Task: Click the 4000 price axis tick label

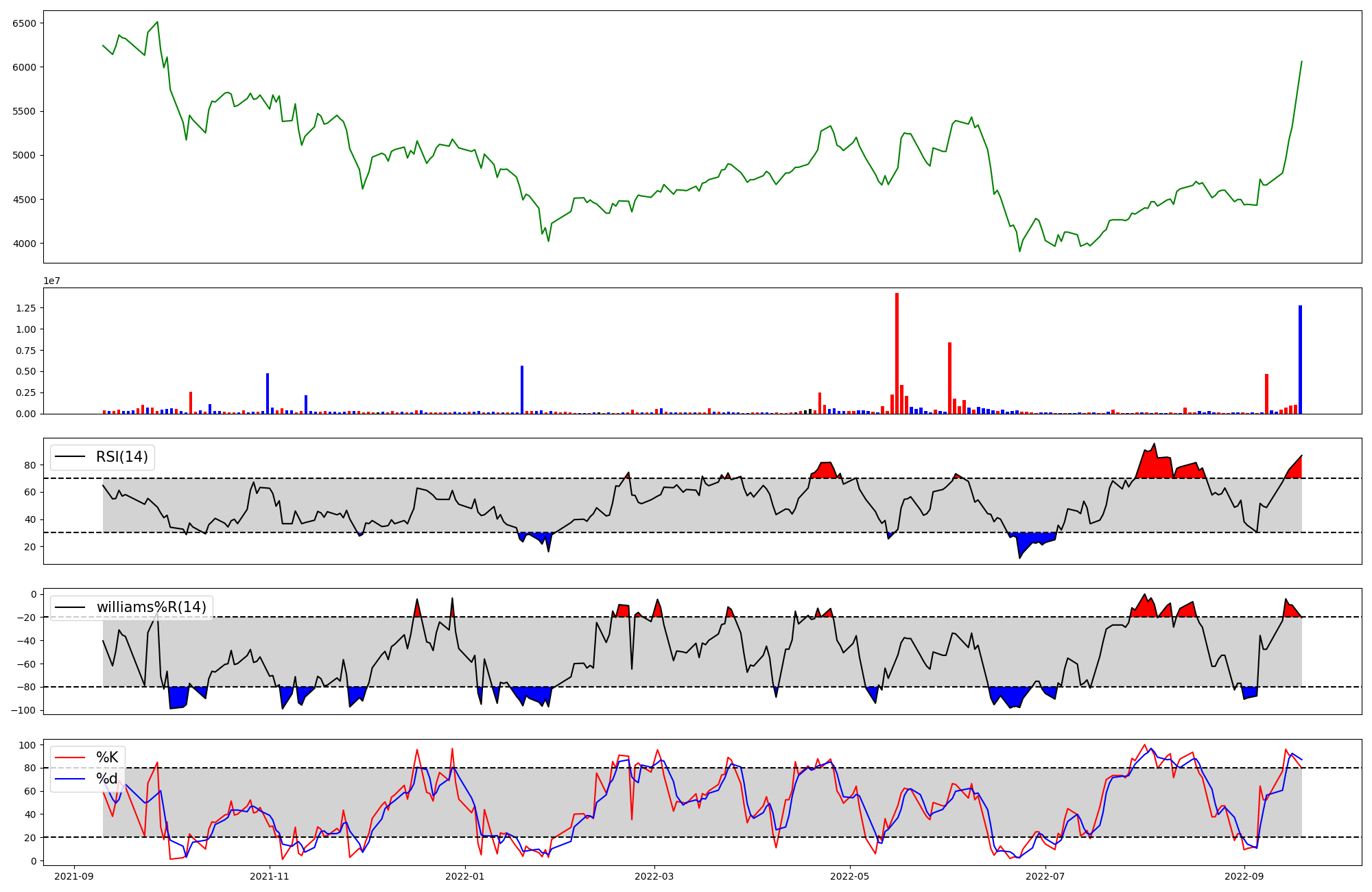Action: [24, 244]
